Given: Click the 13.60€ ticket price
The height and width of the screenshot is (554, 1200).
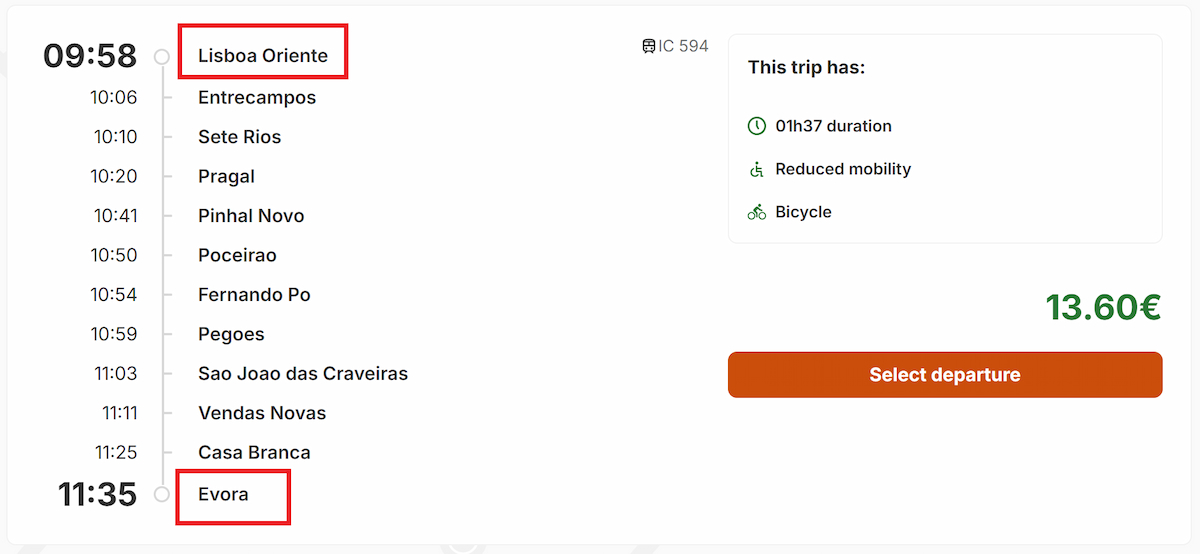Looking at the screenshot, I should [1103, 307].
